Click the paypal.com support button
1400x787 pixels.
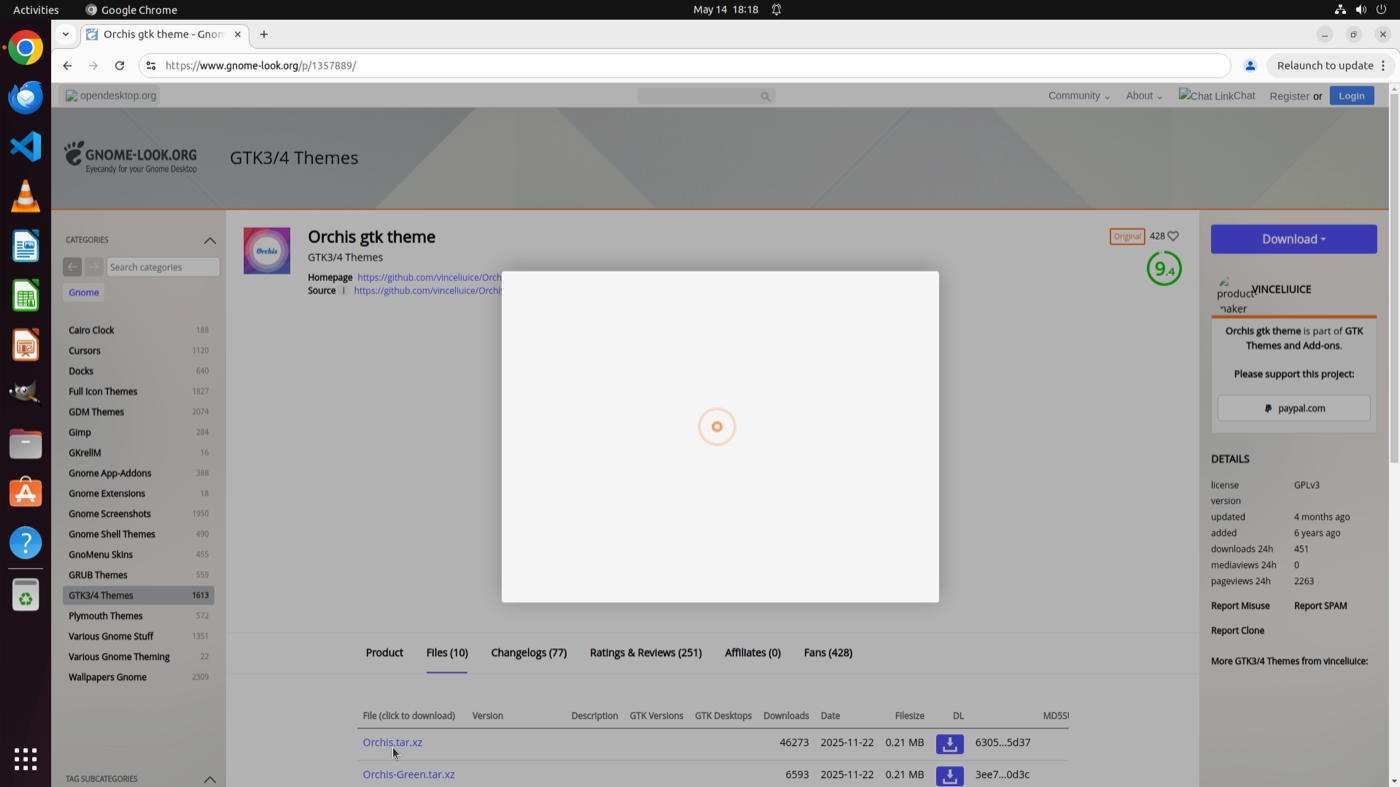1294,408
